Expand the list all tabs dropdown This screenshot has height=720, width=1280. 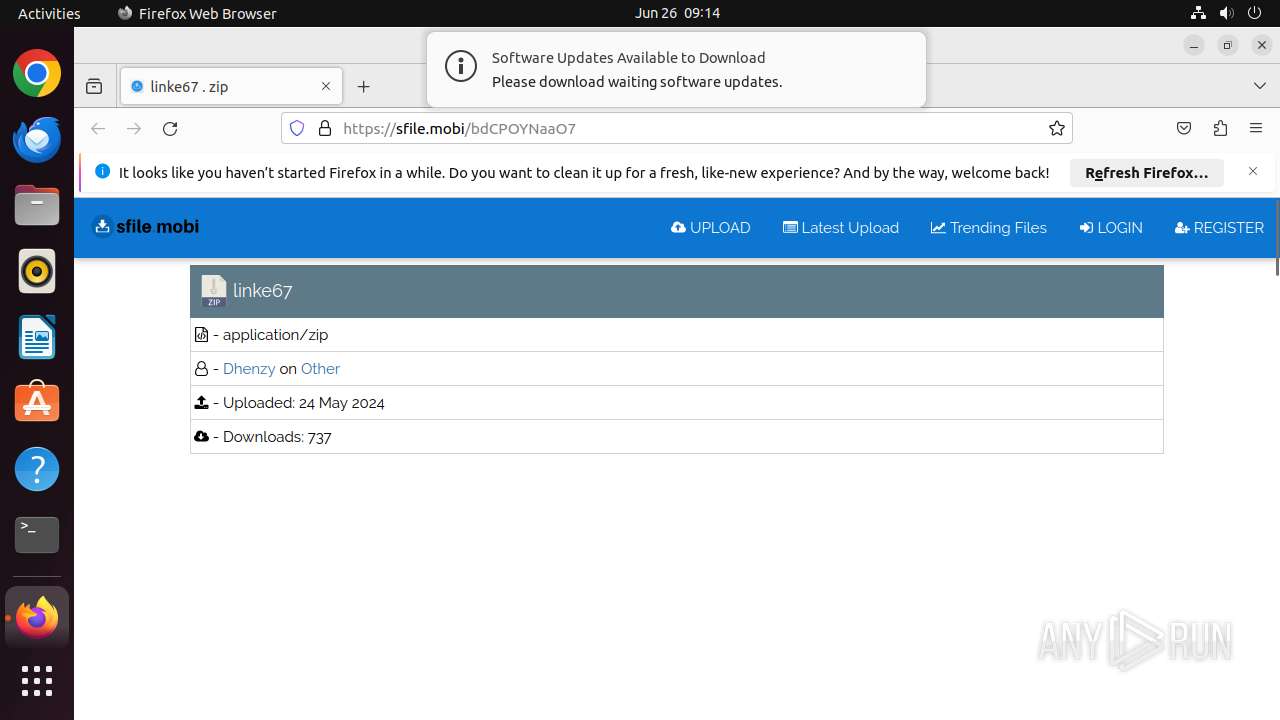coord(1260,86)
